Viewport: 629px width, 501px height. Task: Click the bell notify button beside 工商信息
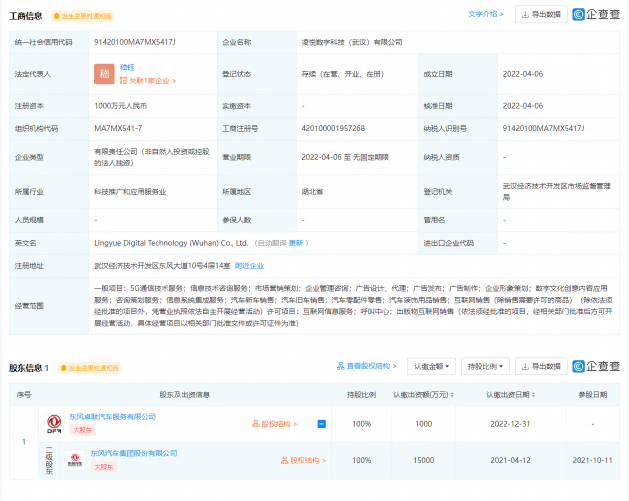click(x=82, y=16)
